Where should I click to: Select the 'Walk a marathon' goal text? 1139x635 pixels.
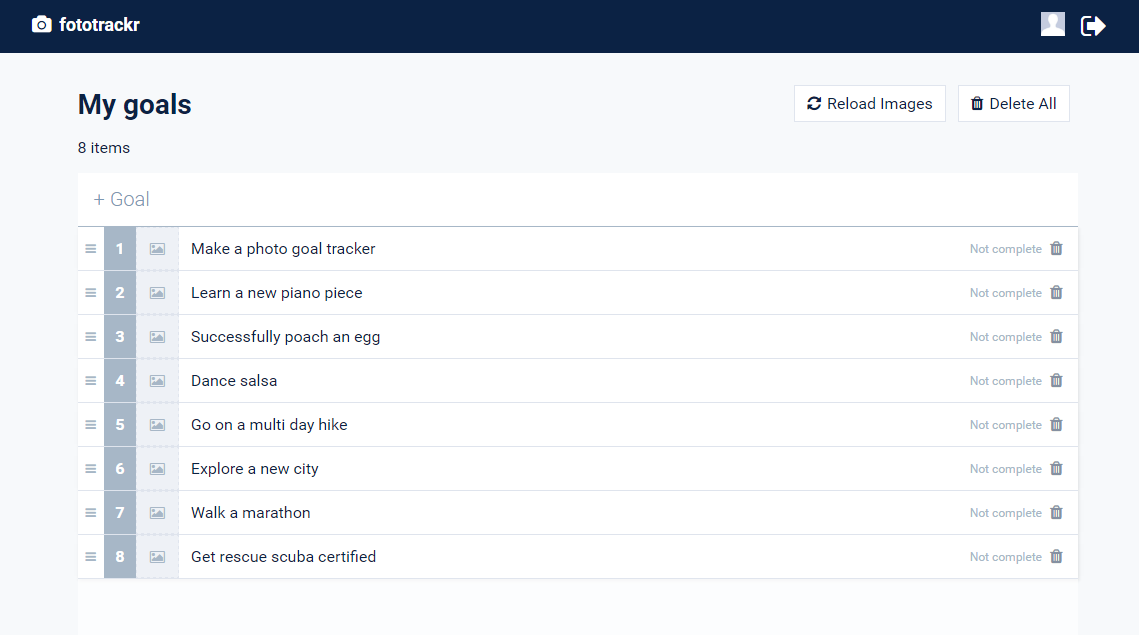(251, 513)
